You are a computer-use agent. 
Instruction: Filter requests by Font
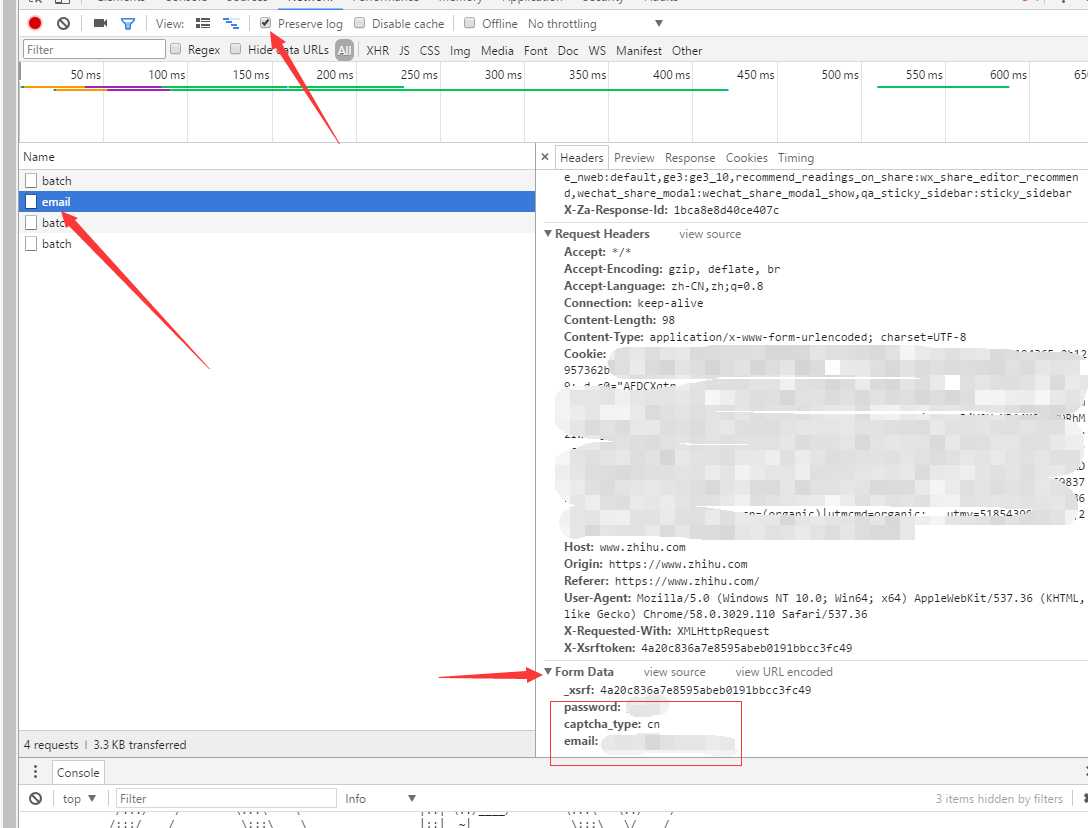535,50
